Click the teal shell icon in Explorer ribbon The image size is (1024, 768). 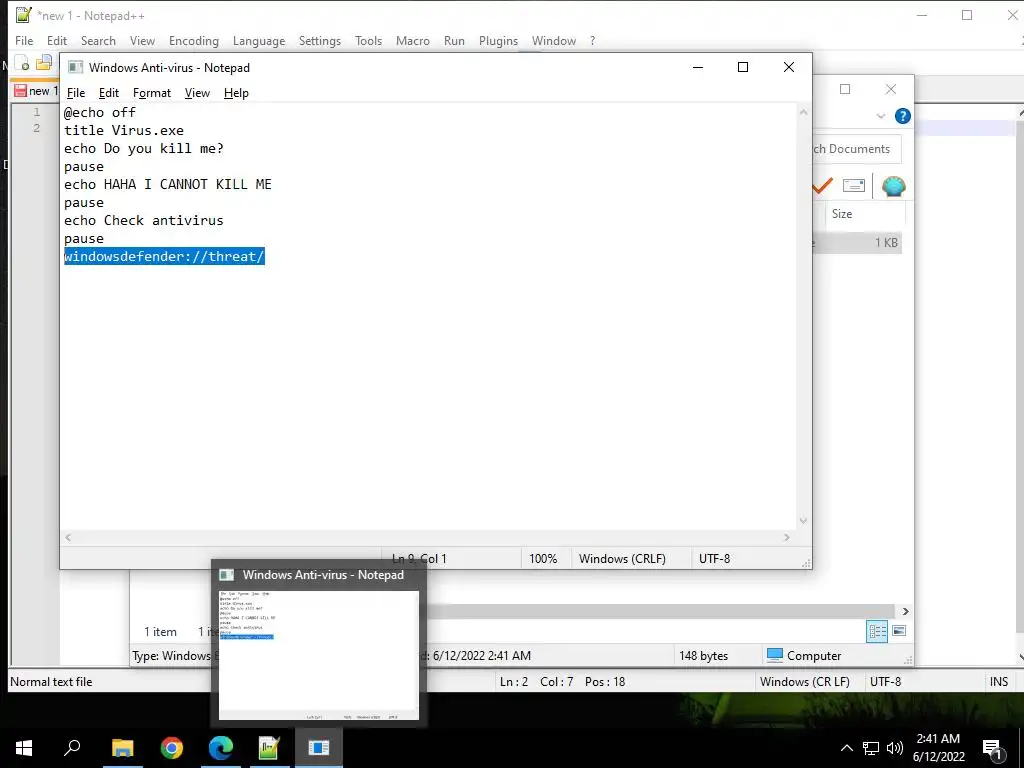[893, 186]
